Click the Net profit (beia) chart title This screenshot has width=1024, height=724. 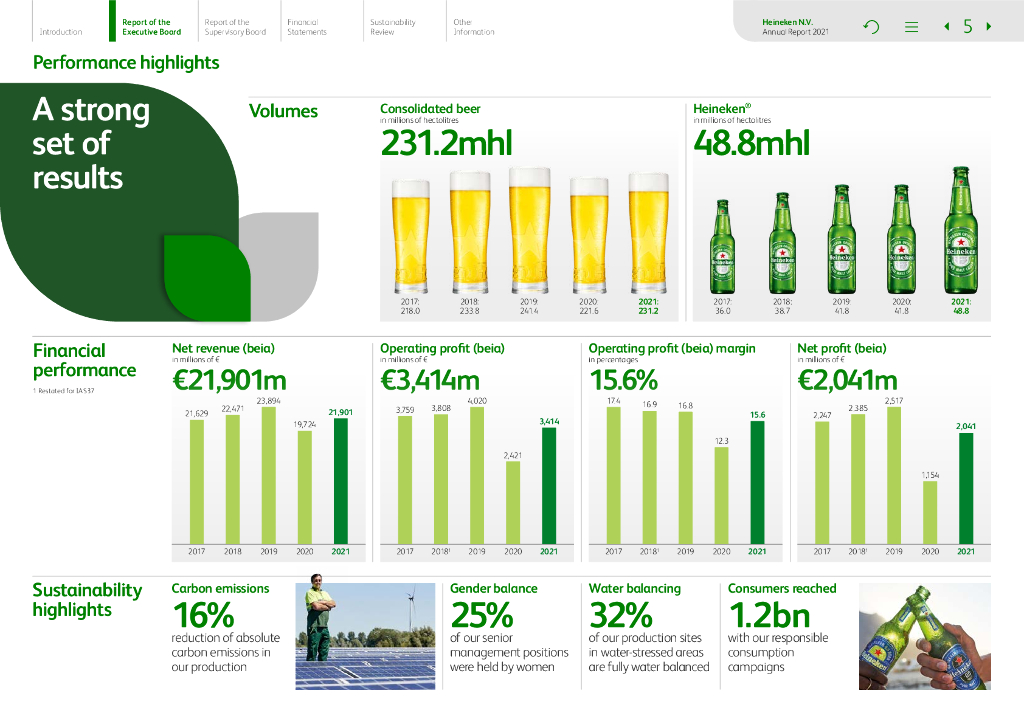(842, 349)
